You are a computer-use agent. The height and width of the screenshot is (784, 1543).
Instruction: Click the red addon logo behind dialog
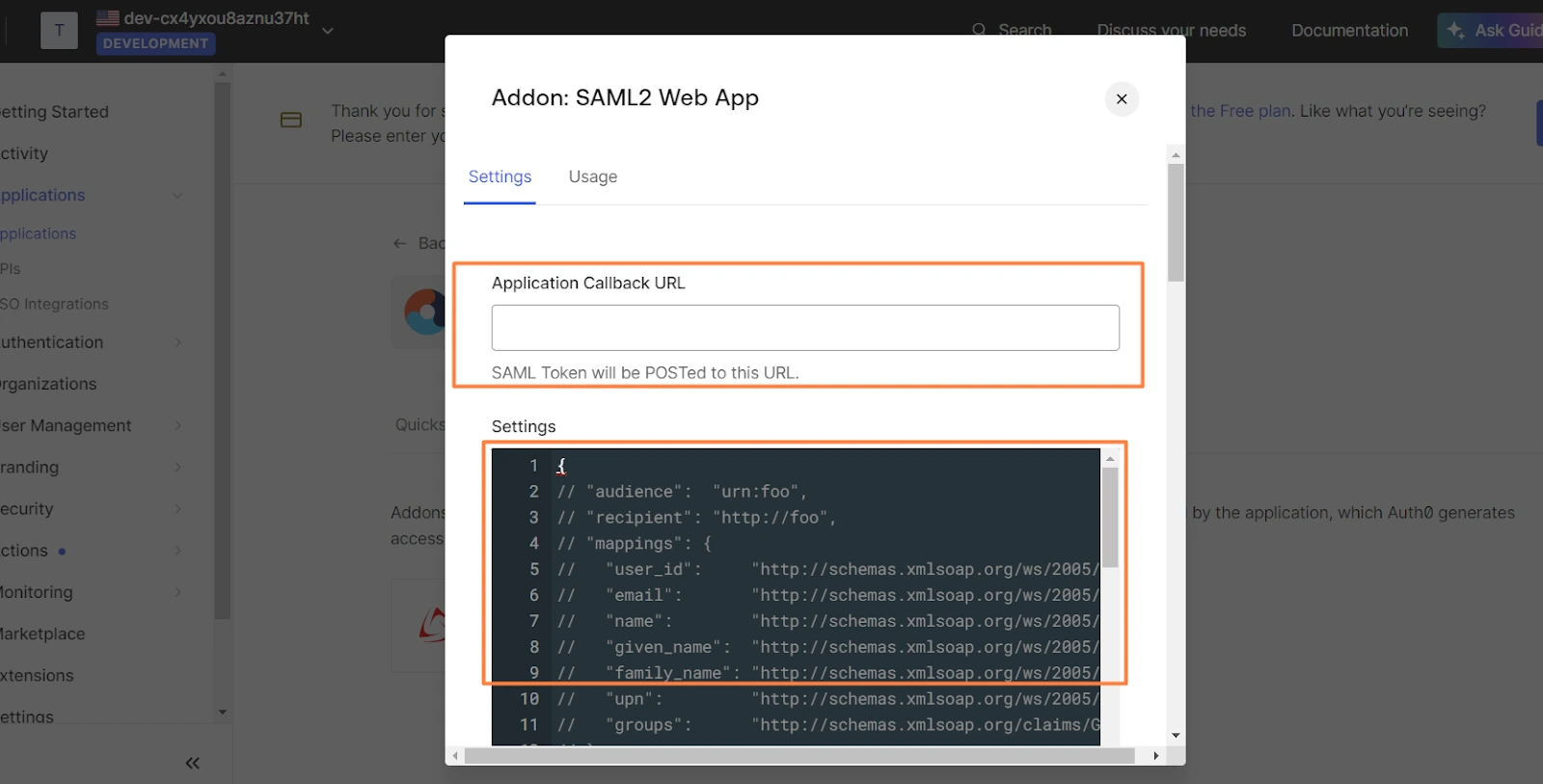coord(433,624)
